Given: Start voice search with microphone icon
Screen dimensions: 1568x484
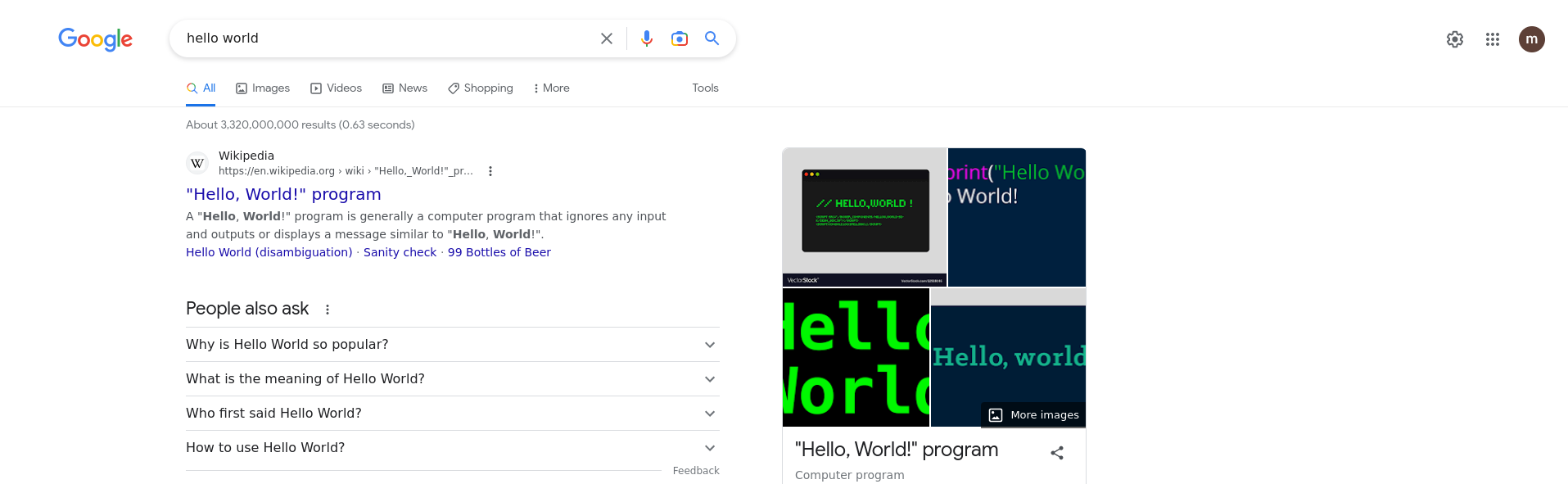Looking at the screenshot, I should 647,38.
